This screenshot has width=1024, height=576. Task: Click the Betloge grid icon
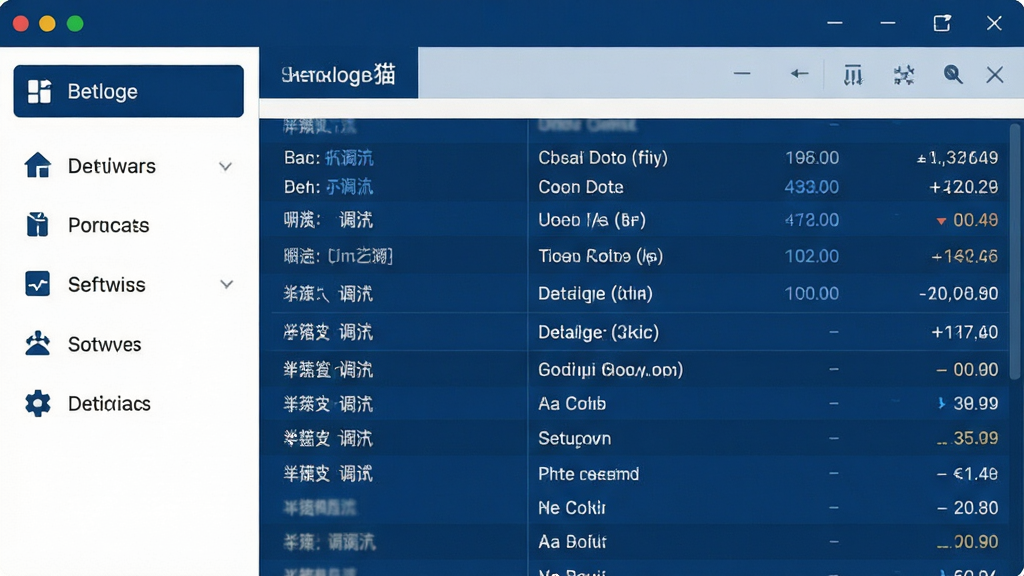39,91
